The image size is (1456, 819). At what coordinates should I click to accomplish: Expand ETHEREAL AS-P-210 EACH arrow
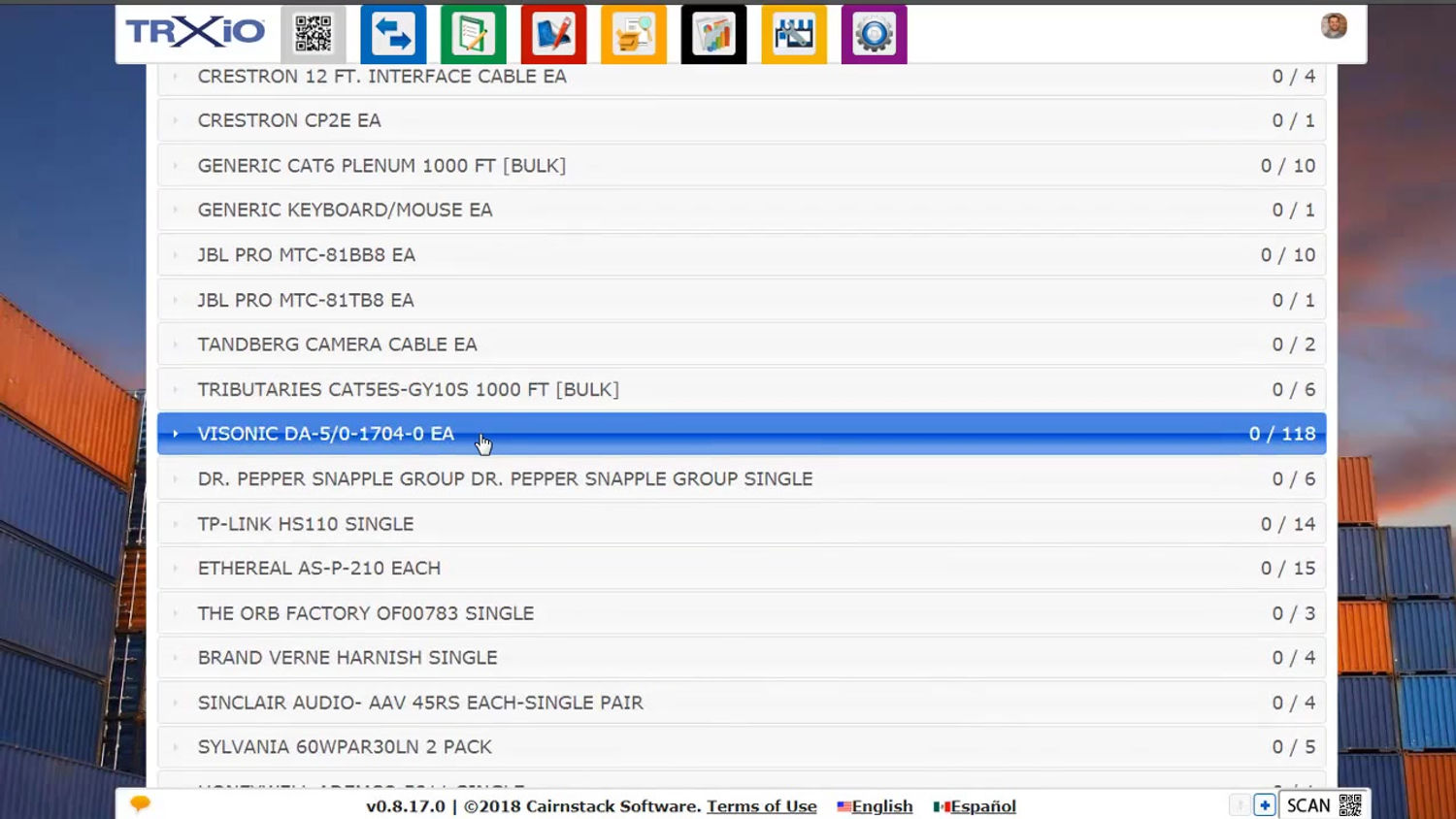tap(175, 569)
